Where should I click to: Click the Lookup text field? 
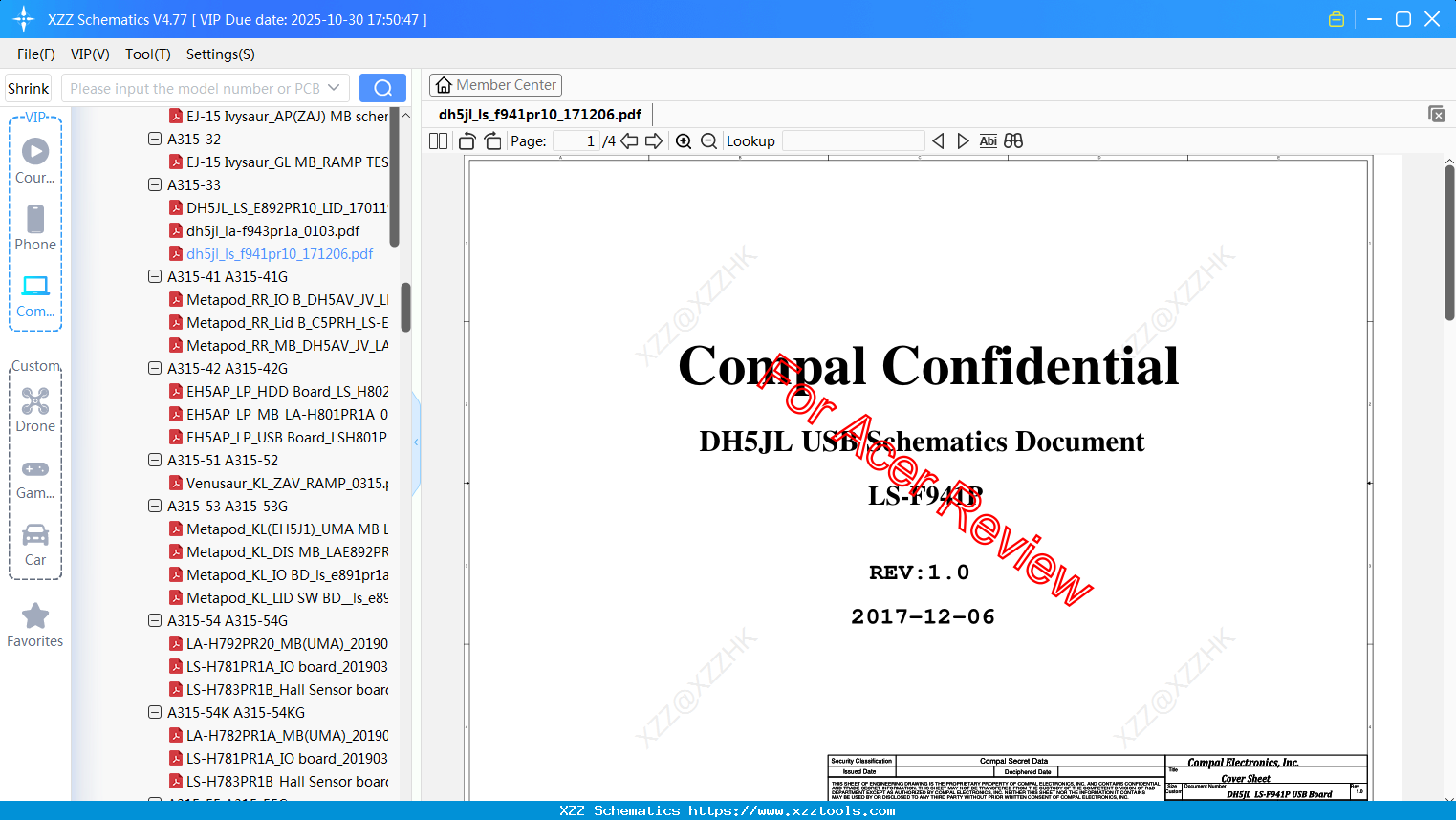(853, 141)
